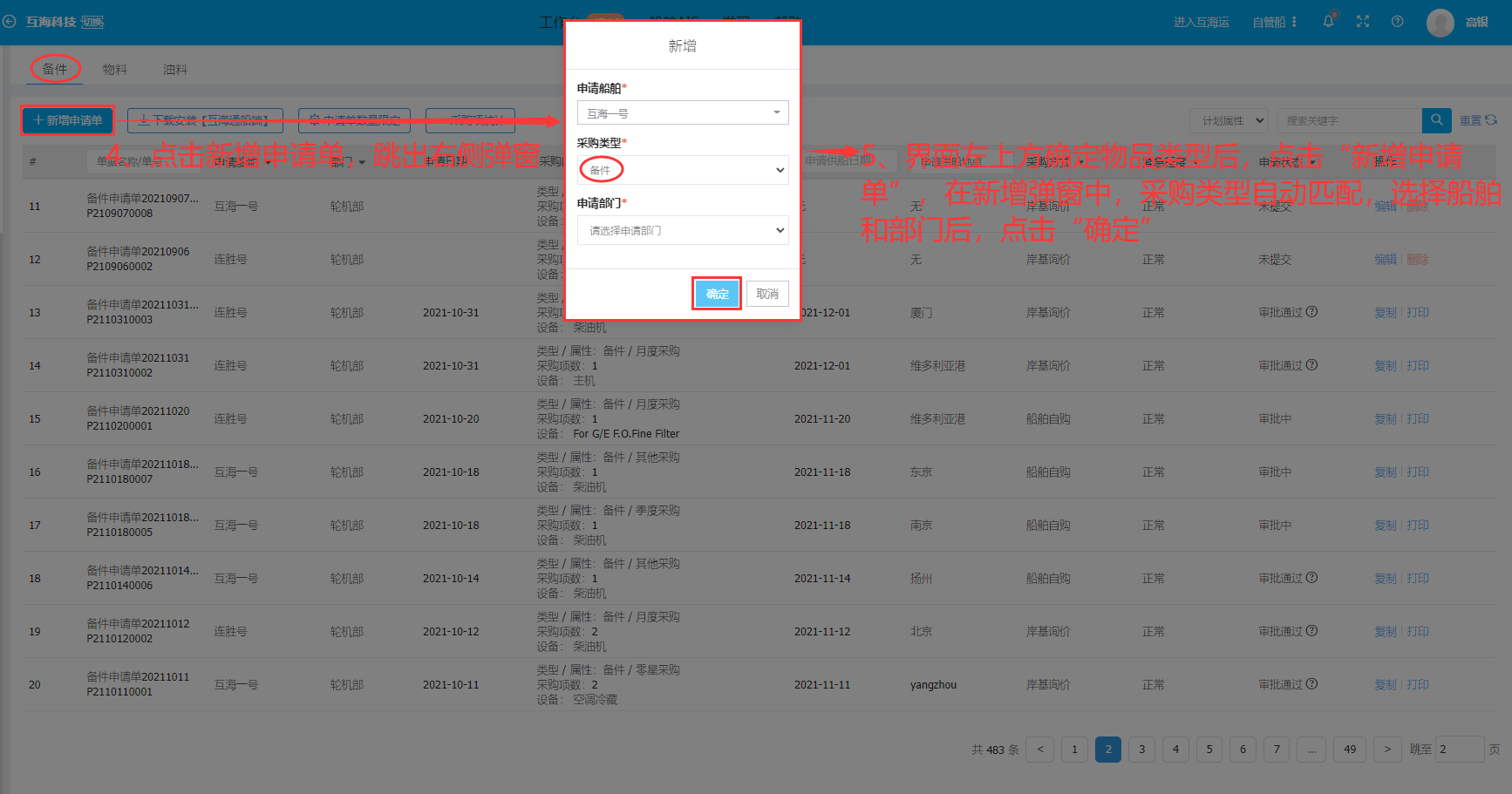Click 备件申请单20211031 P2110310002 entry

click(138, 365)
